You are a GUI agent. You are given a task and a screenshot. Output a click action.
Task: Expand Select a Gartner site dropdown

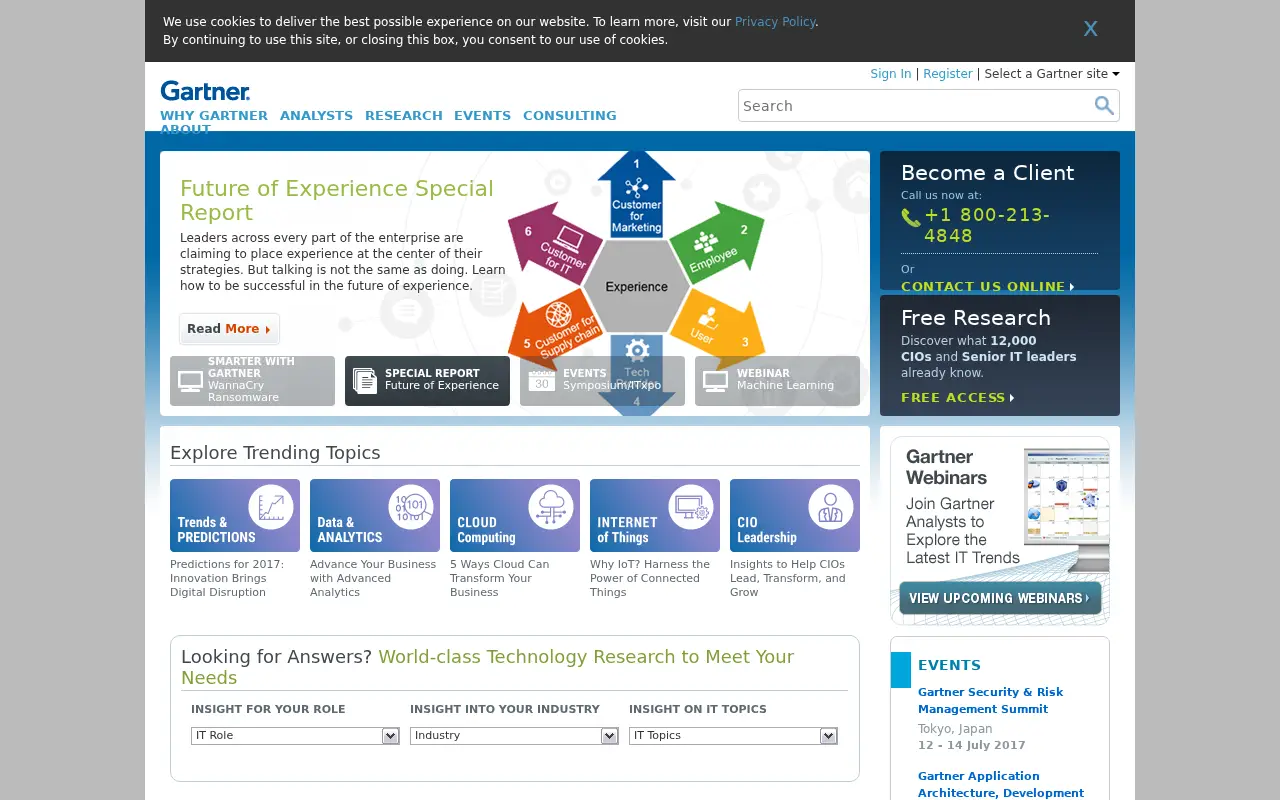pyautogui.click(x=1052, y=74)
